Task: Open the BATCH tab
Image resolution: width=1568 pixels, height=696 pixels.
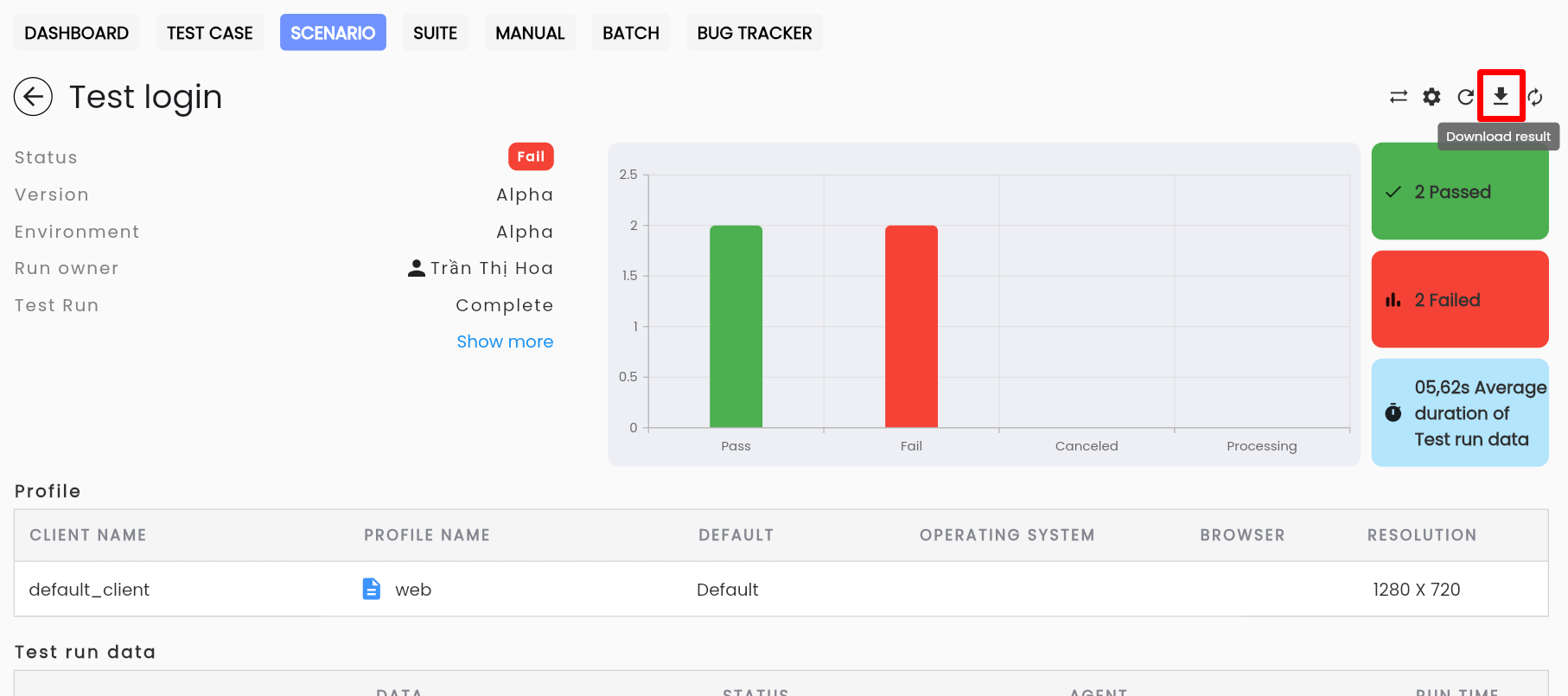Action: [631, 33]
